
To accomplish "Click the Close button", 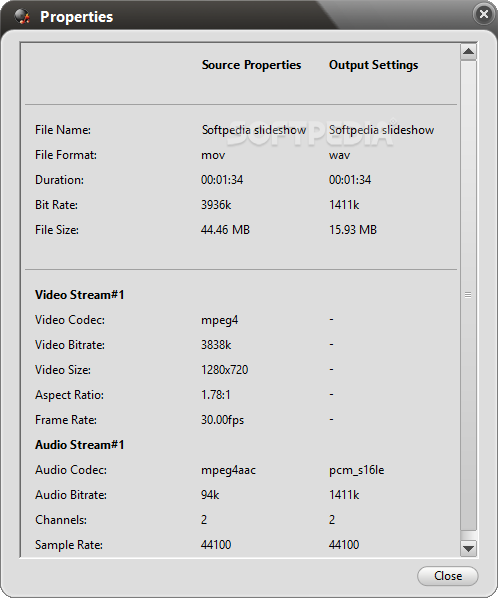I will pyautogui.click(x=448, y=576).
